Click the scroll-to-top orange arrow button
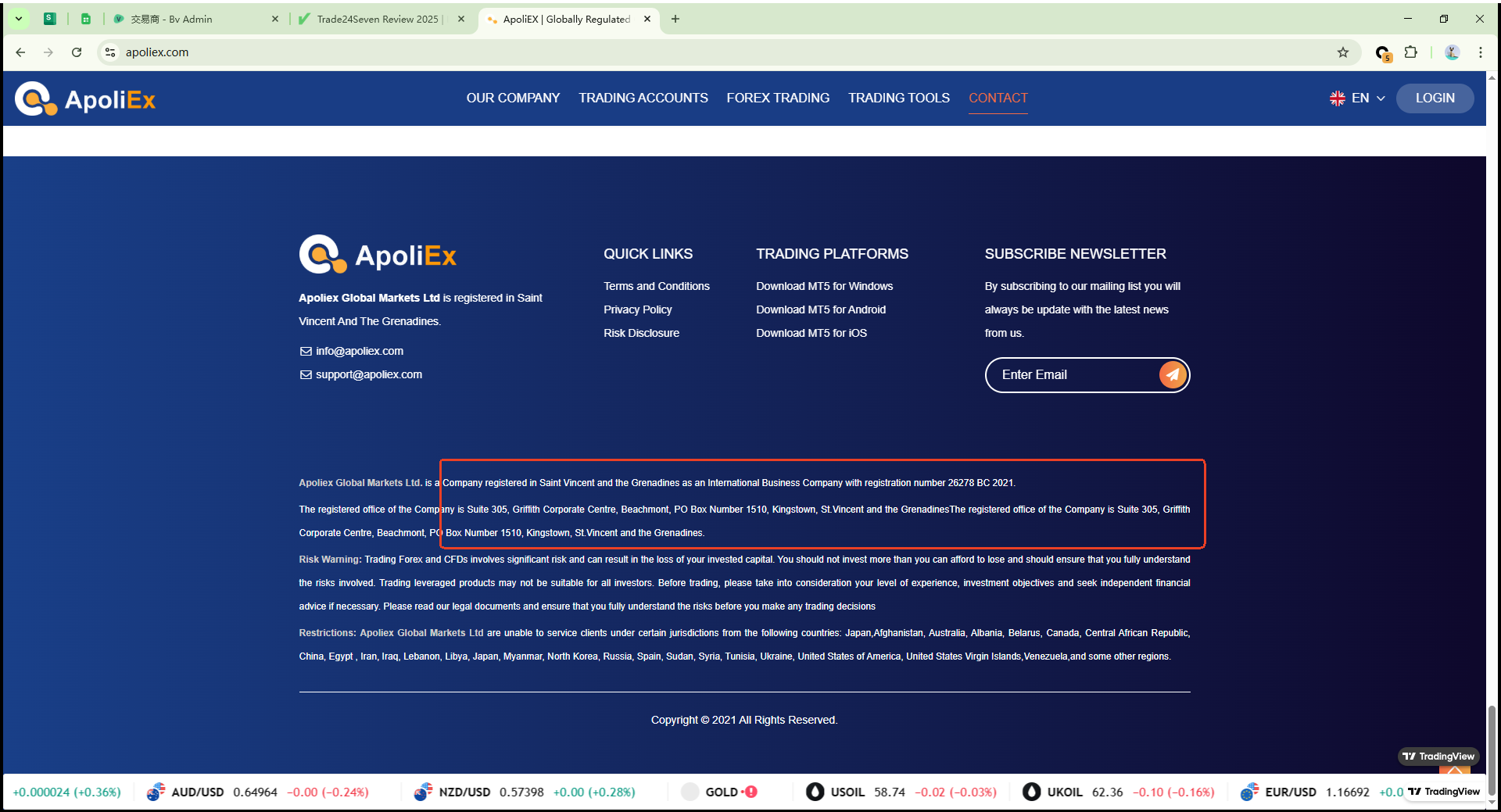This screenshot has width=1501, height=812. coord(1454,770)
